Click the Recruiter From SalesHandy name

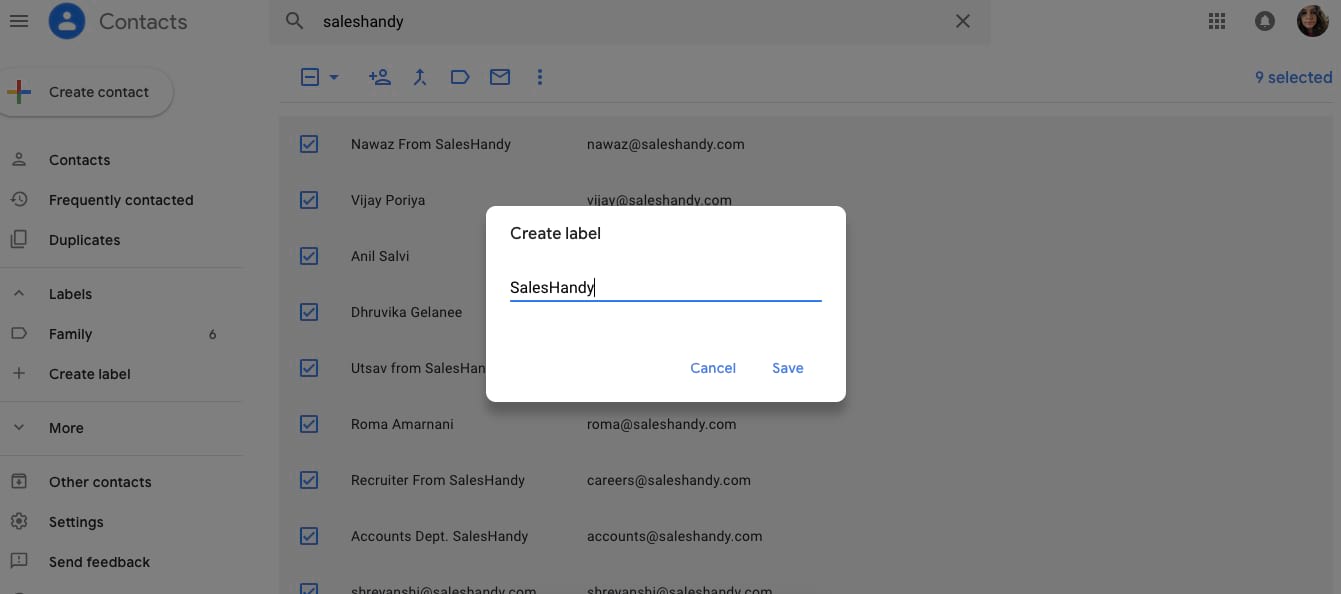(438, 480)
